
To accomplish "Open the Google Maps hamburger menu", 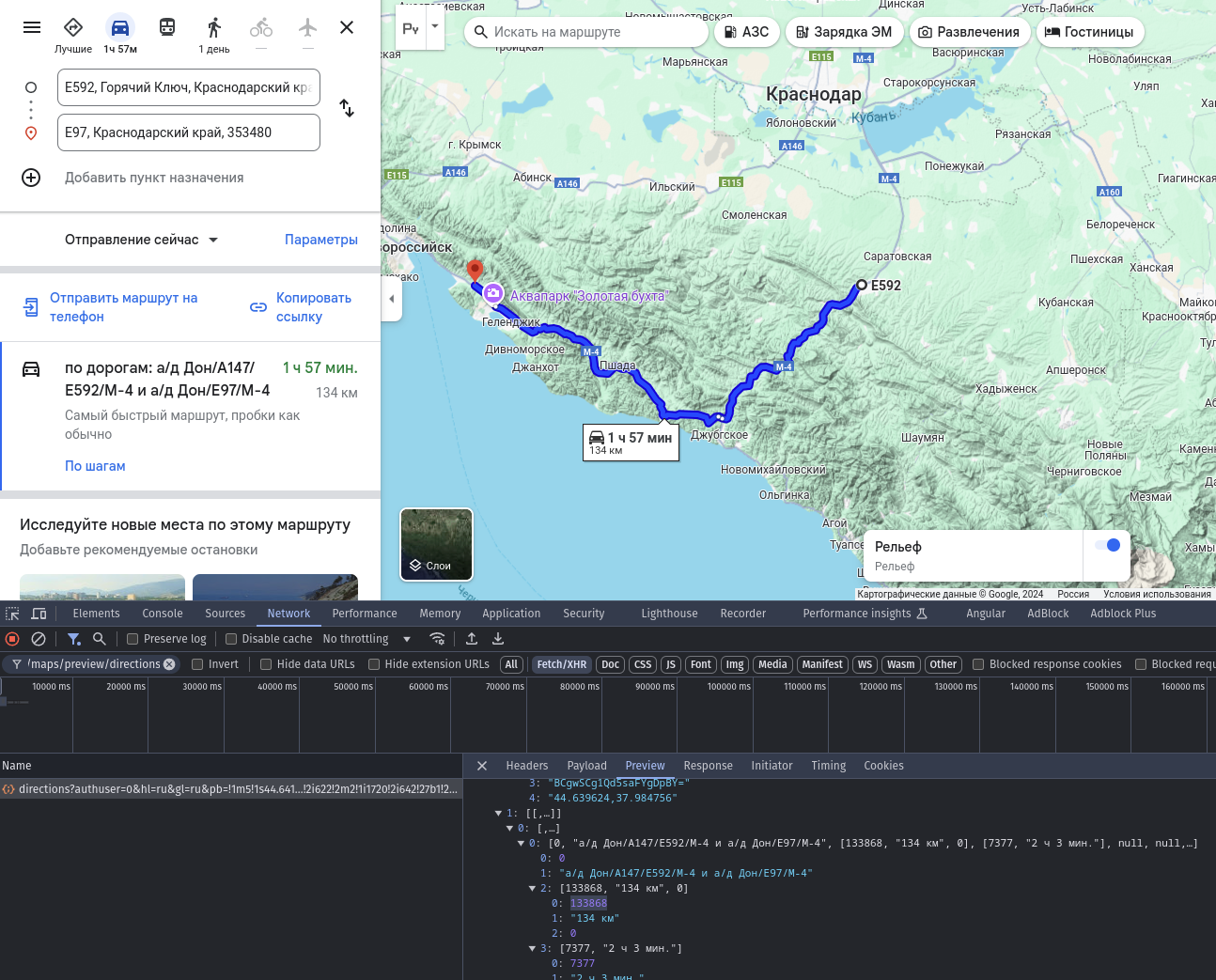I will click(x=32, y=27).
